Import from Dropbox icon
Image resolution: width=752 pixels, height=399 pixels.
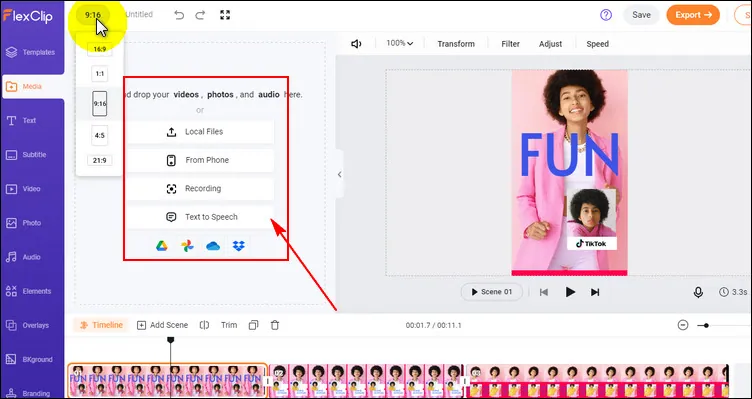point(238,246)
